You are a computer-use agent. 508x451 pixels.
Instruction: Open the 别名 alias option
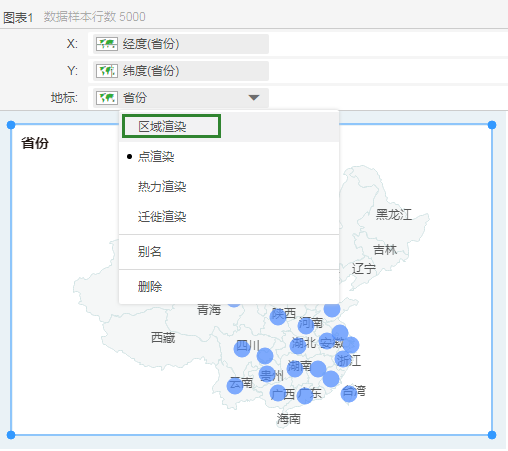(x=229, y=252)
